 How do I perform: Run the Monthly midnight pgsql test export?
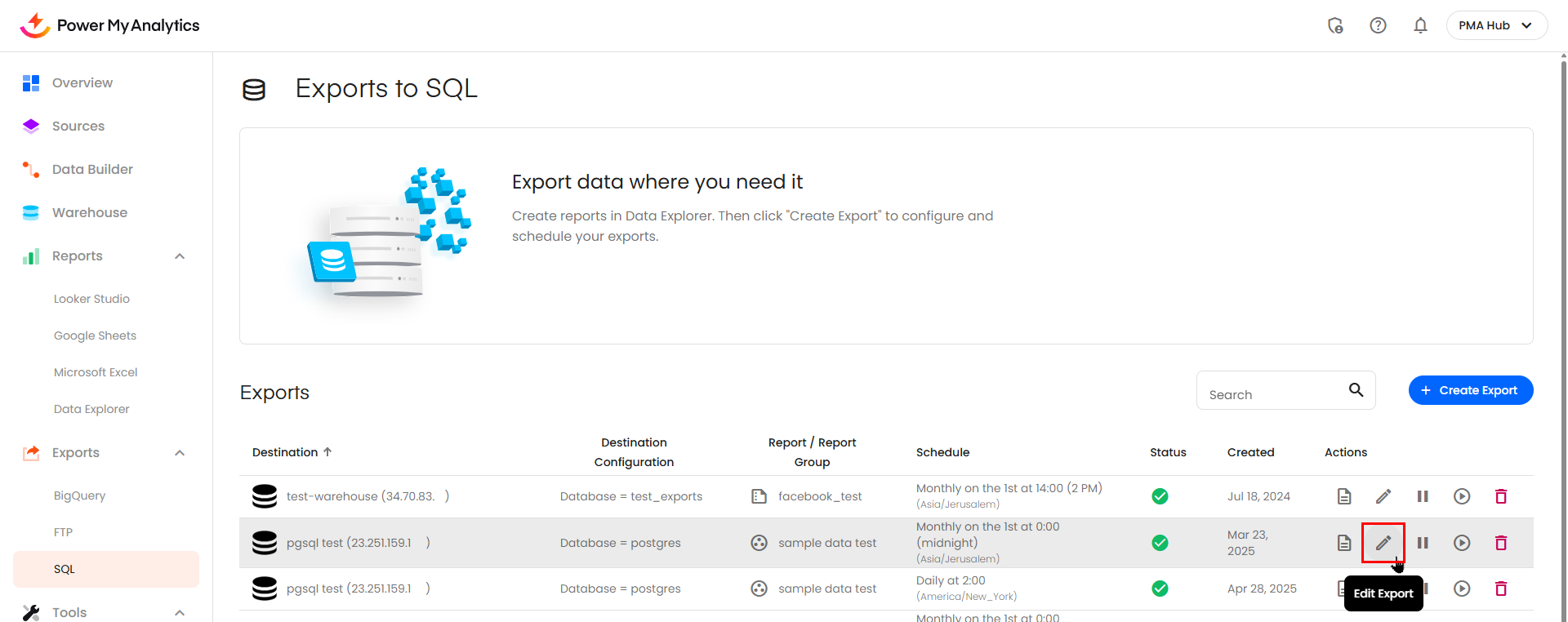pos(1461,543)
